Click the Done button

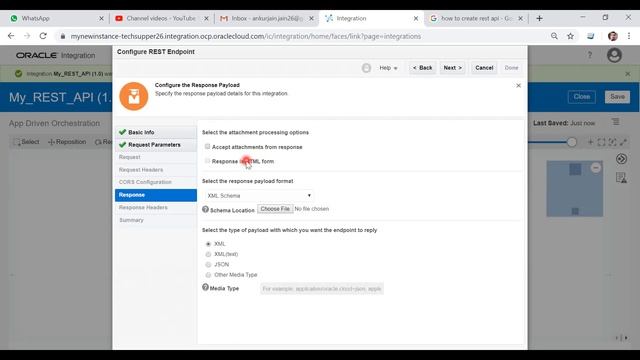[511, 68]
